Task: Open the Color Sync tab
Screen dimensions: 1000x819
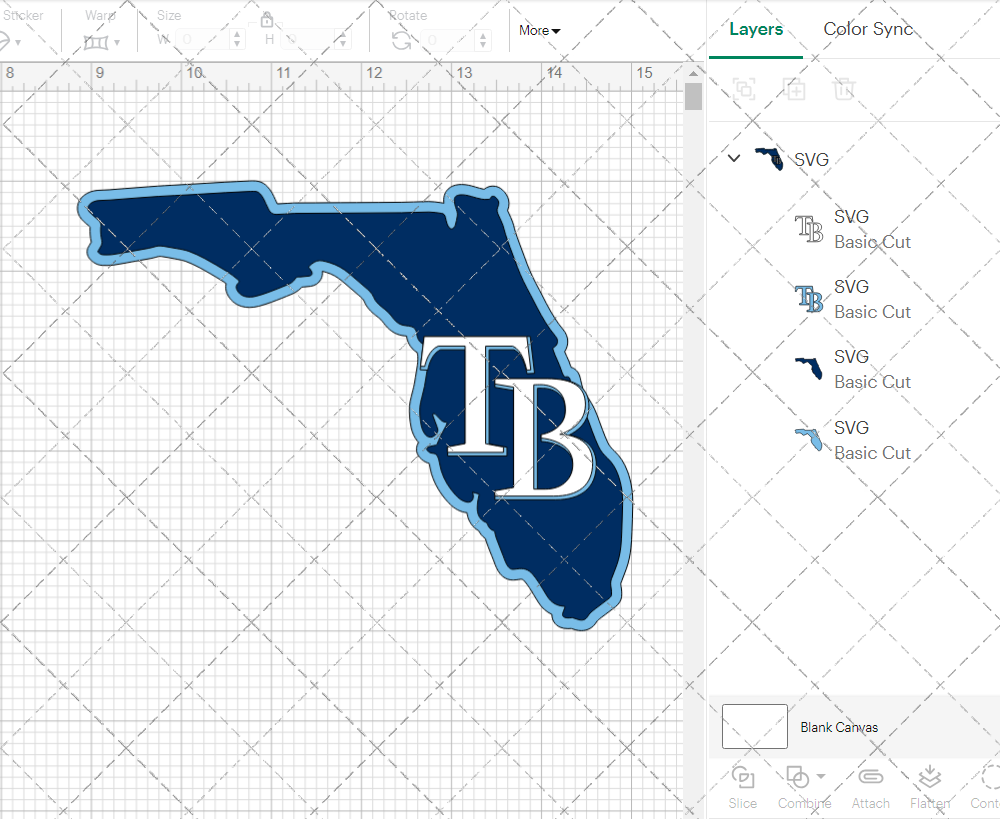Action: coord(867,29)
